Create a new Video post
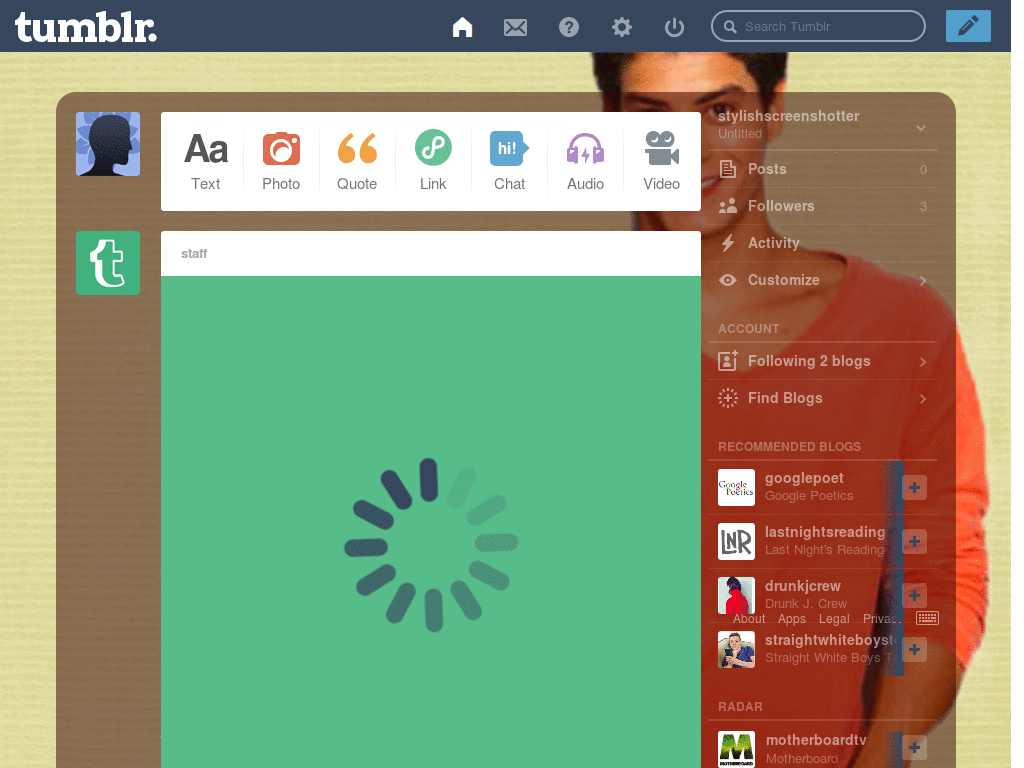Viewport: 1024px width, 768px height. coord(662,161)
